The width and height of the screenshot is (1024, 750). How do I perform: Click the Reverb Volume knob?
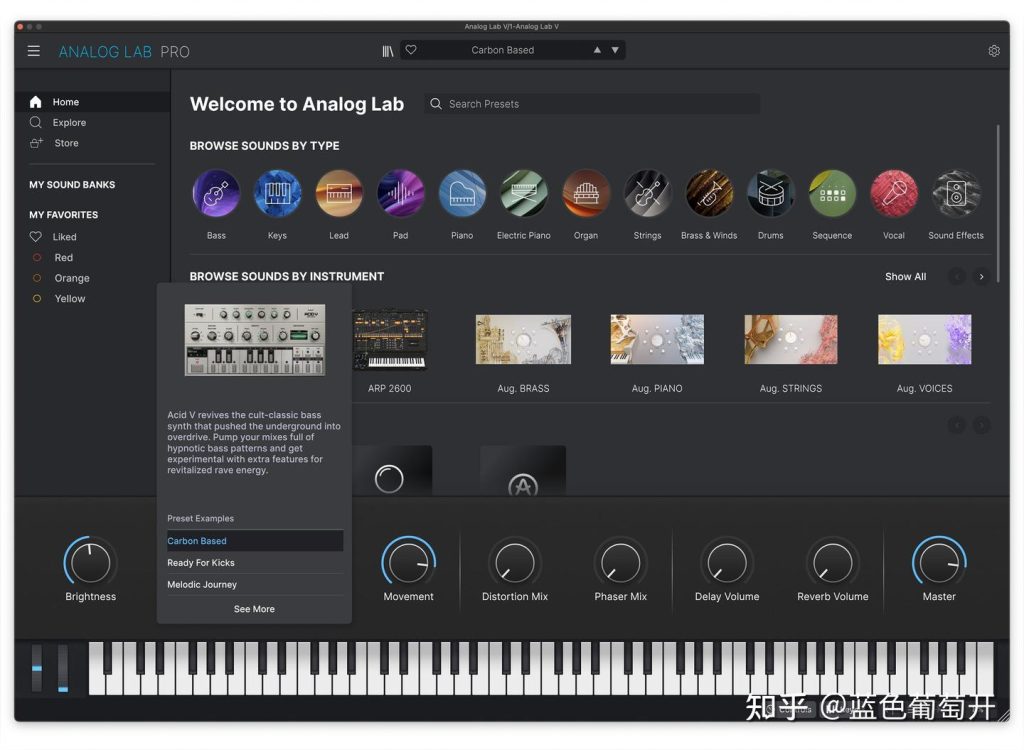point(833,562)
